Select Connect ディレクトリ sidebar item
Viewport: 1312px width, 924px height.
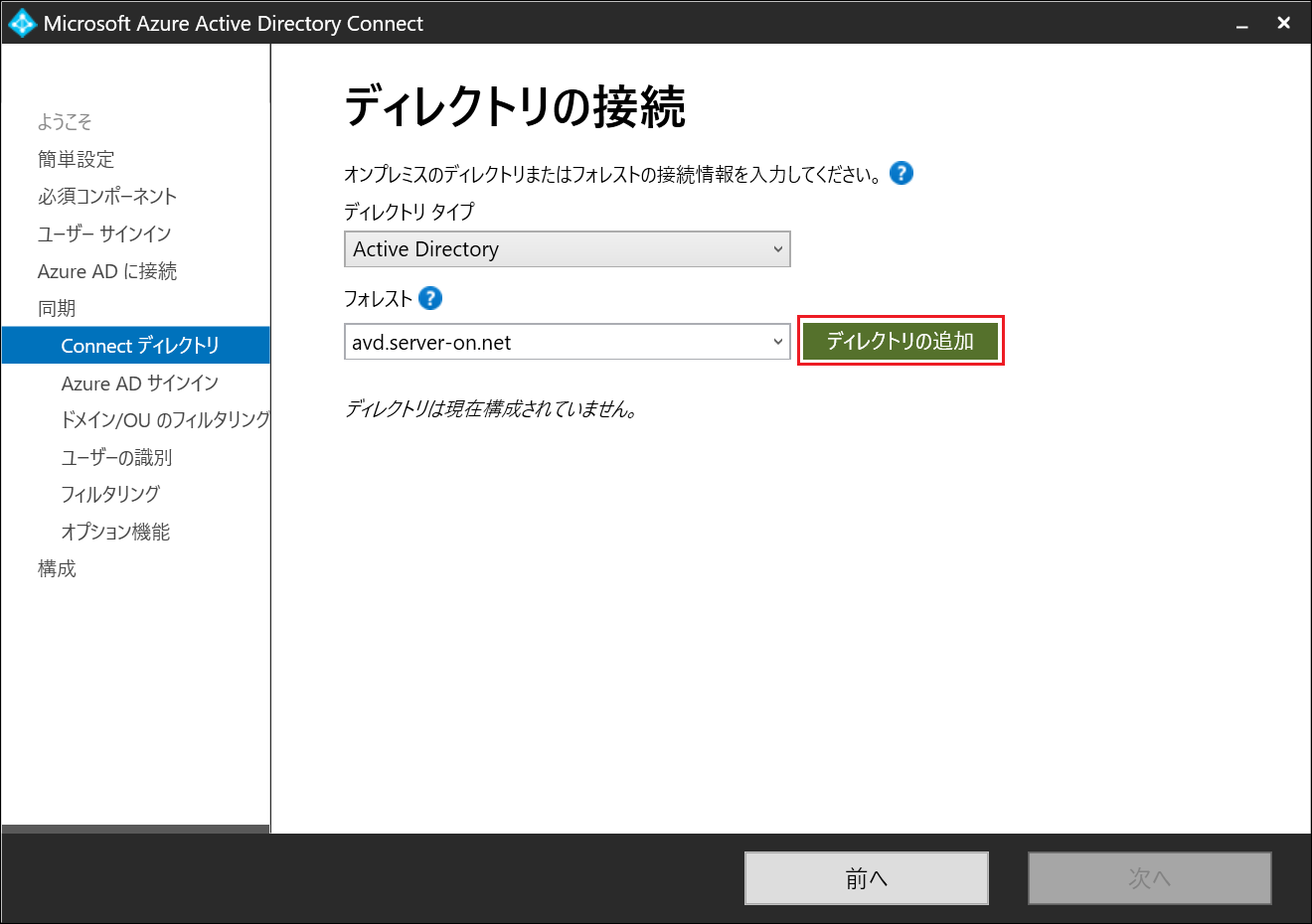tap(136, 345)
